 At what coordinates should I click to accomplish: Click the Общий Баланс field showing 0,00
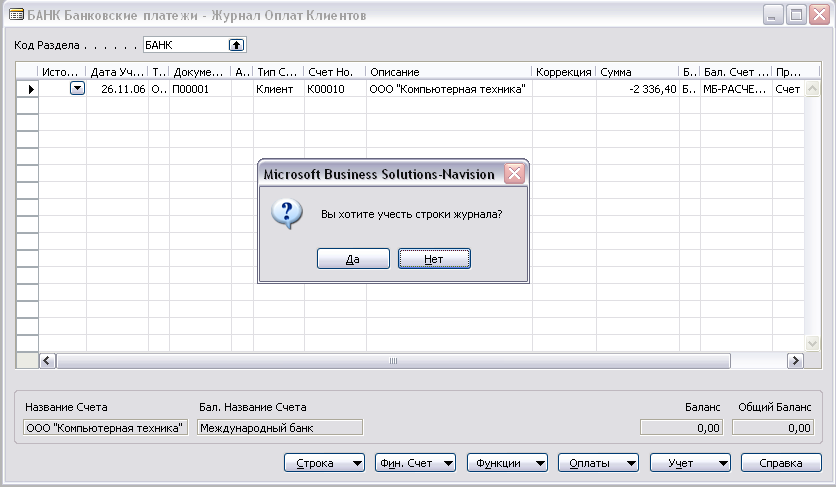(773, 428)
